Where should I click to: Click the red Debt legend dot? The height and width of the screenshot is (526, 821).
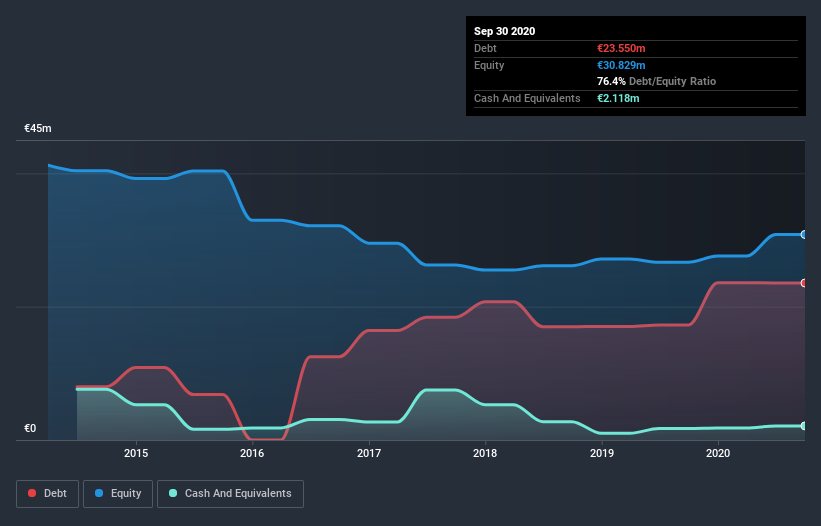coord(32,493)
